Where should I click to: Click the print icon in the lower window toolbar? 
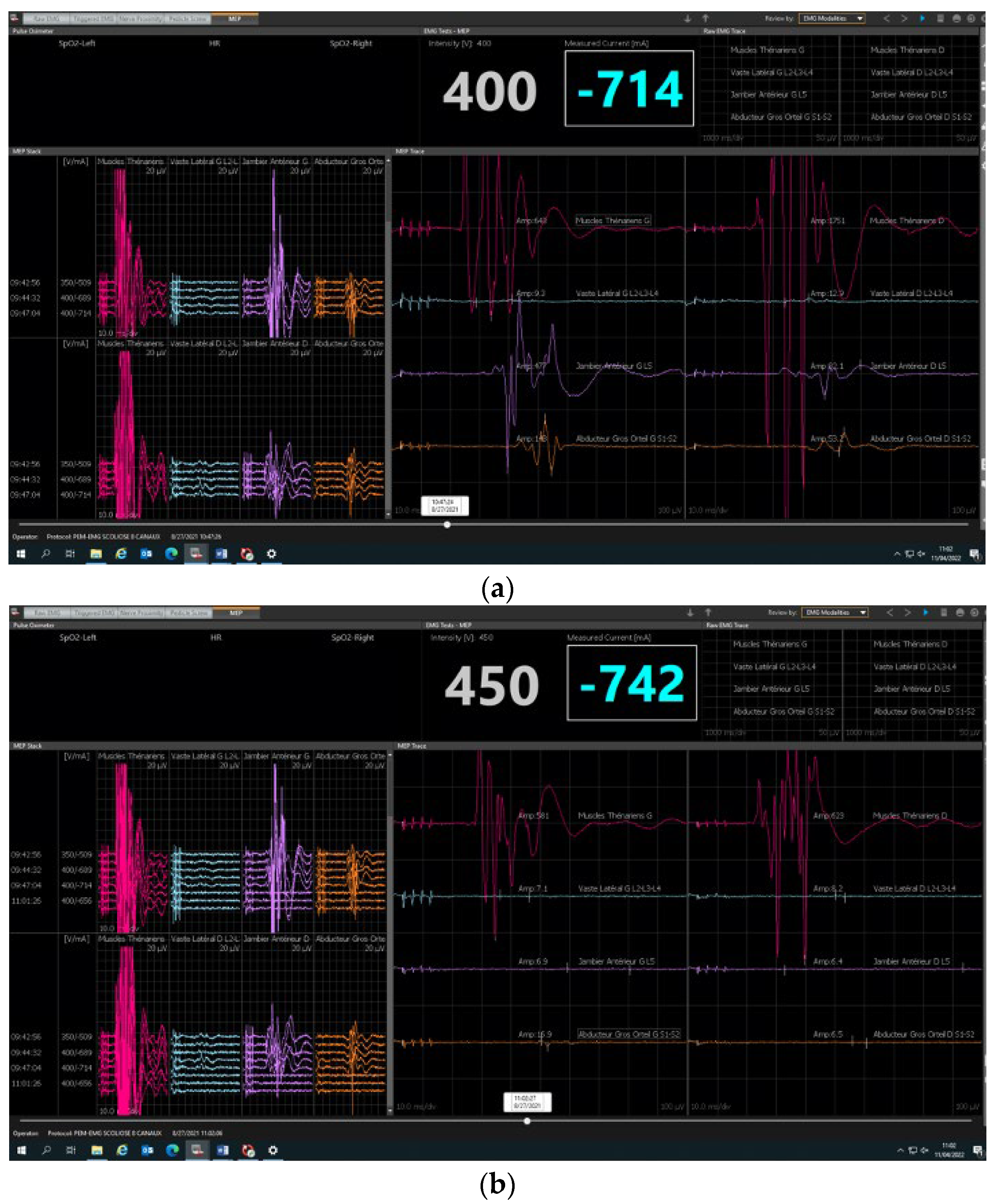coord(960,612)
